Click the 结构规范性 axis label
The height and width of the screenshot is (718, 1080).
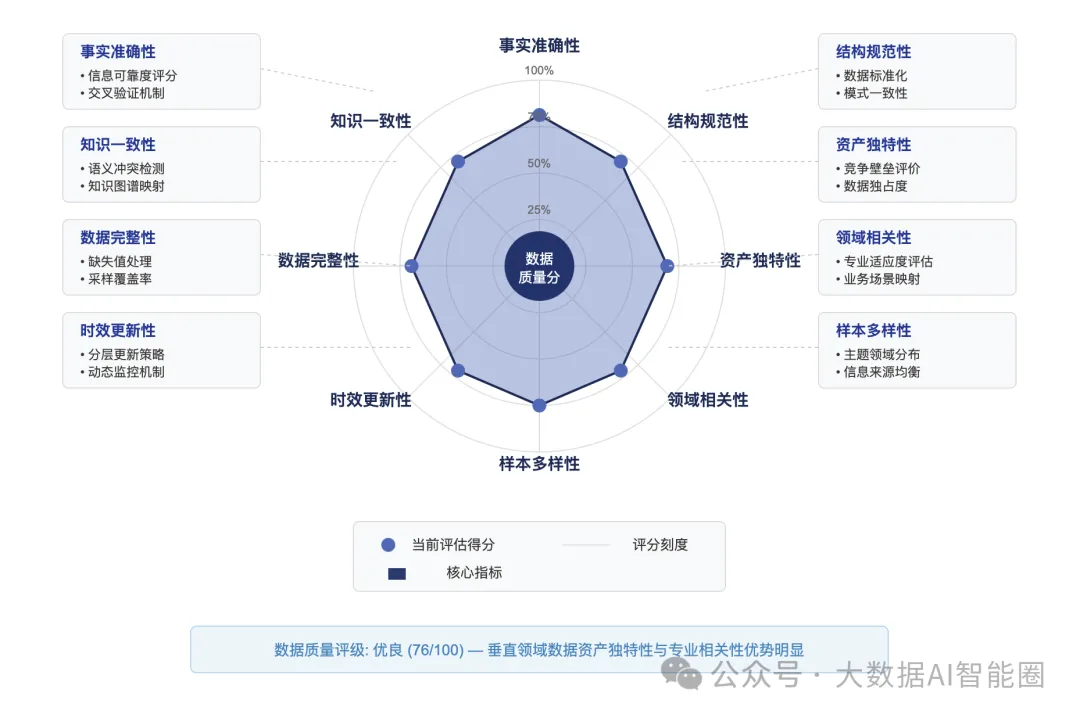[707, 121]
